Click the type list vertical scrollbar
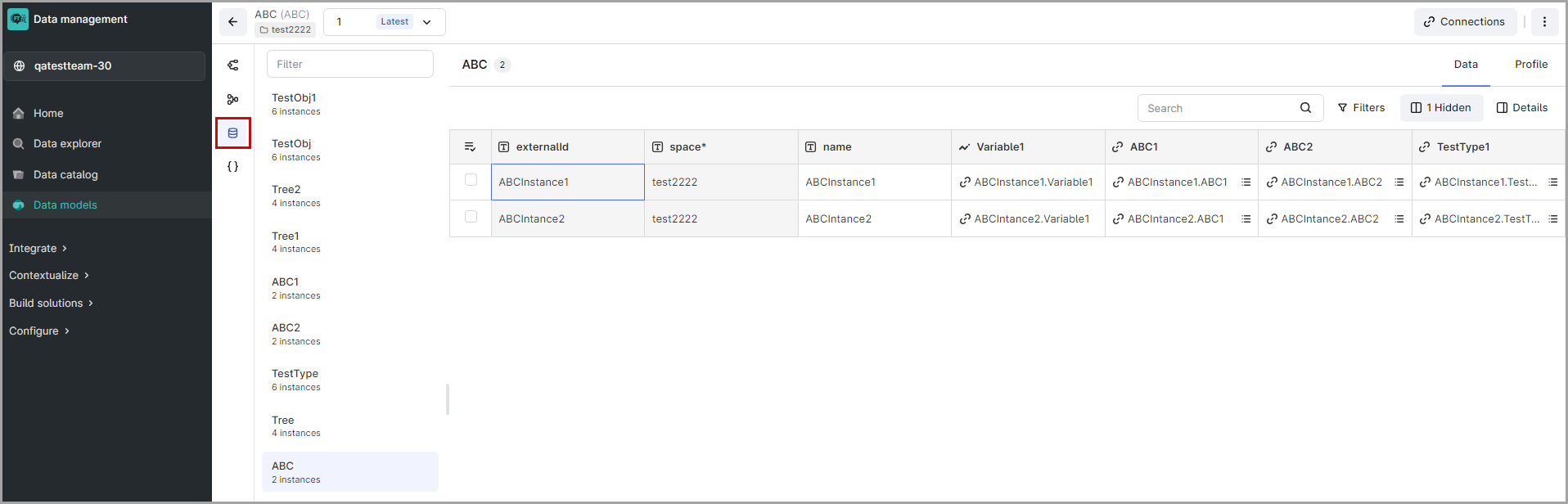 447,399
